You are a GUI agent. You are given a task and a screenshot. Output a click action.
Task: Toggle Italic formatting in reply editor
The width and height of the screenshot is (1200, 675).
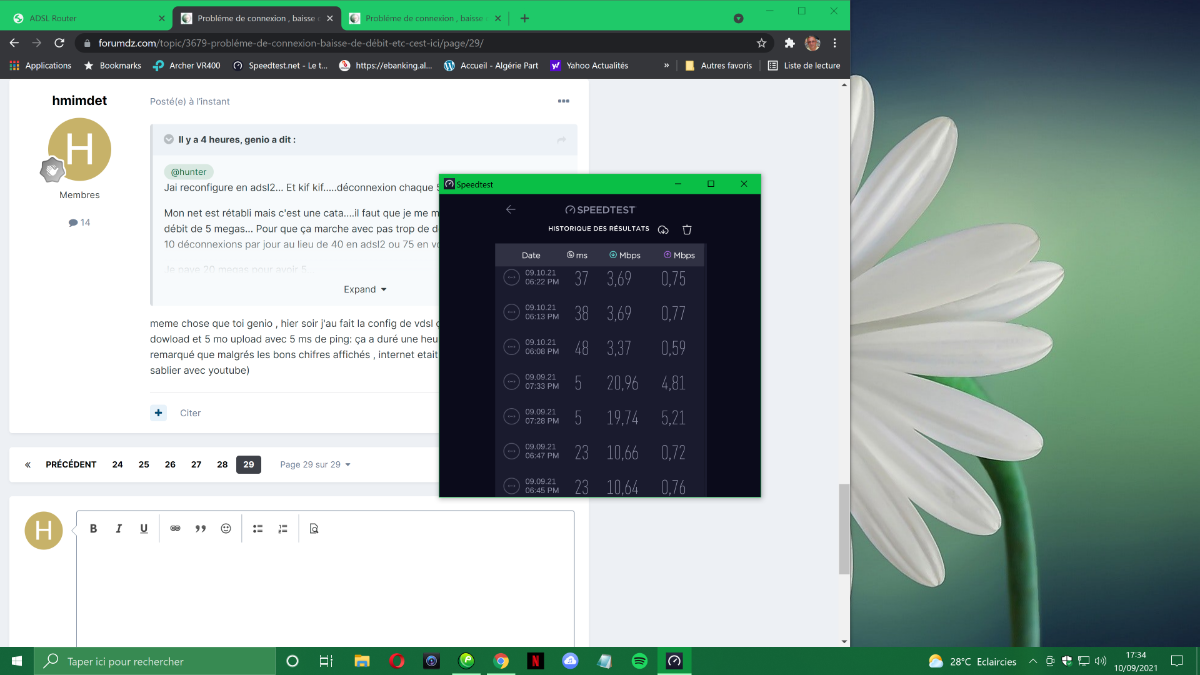coord(118,528)
